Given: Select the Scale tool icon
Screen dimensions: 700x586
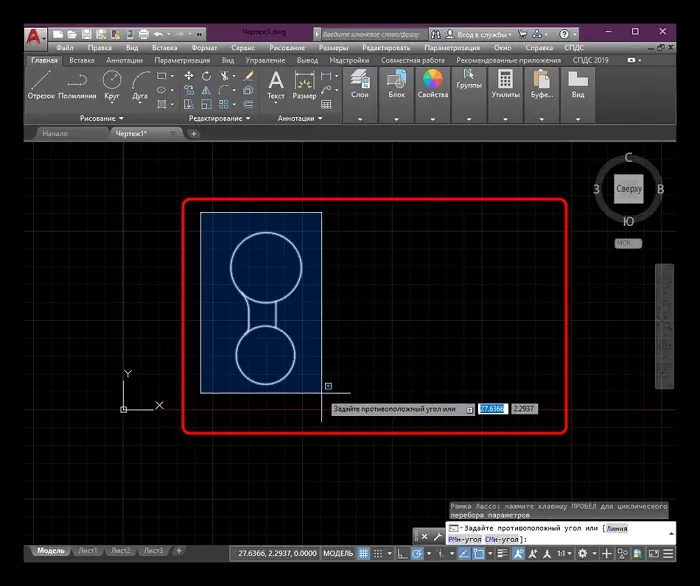Looking at the screenshot, I should 206,104.
